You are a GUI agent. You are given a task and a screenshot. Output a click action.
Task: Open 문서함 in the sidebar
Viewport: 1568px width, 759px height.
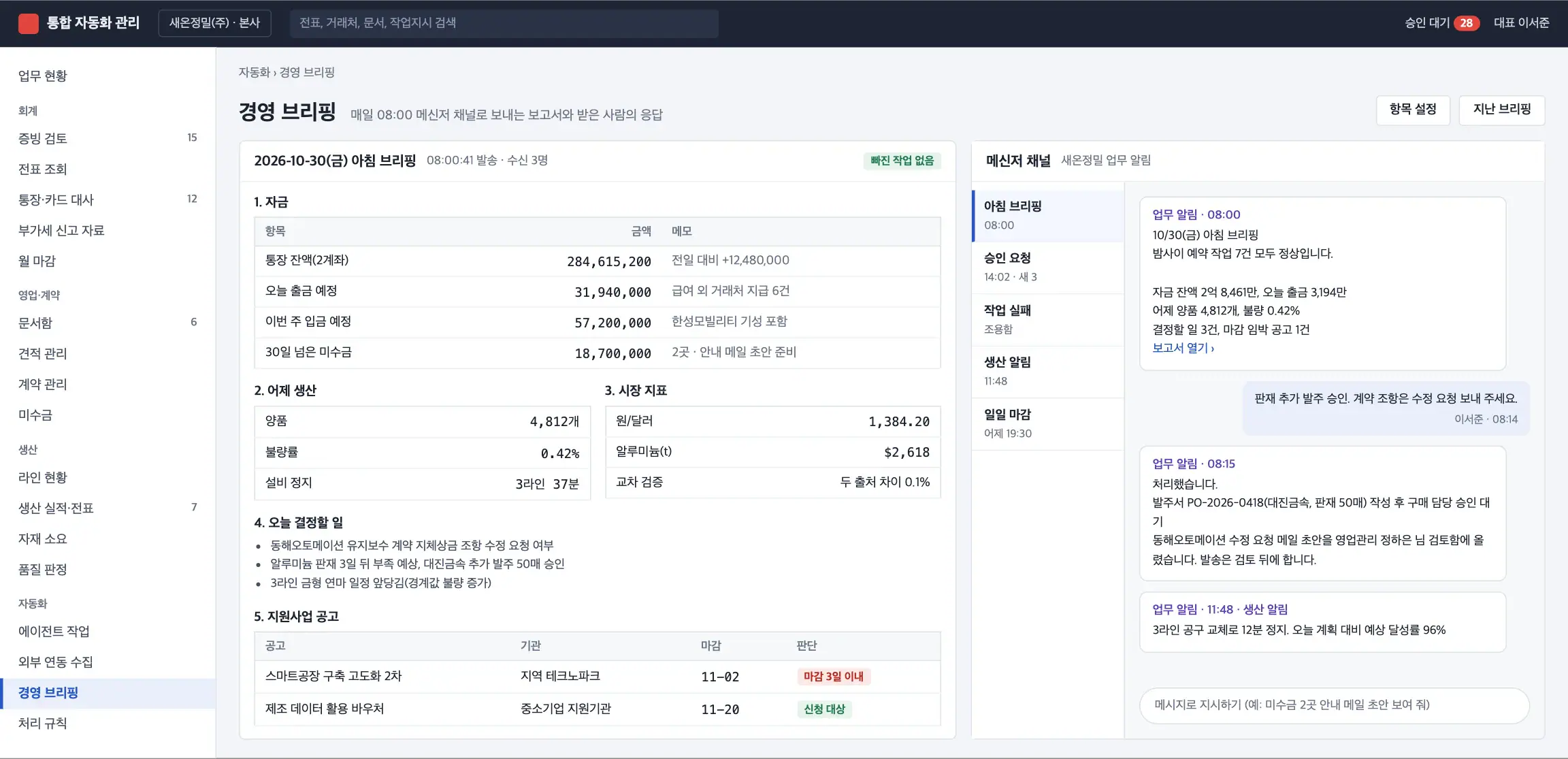click(108, 323)
